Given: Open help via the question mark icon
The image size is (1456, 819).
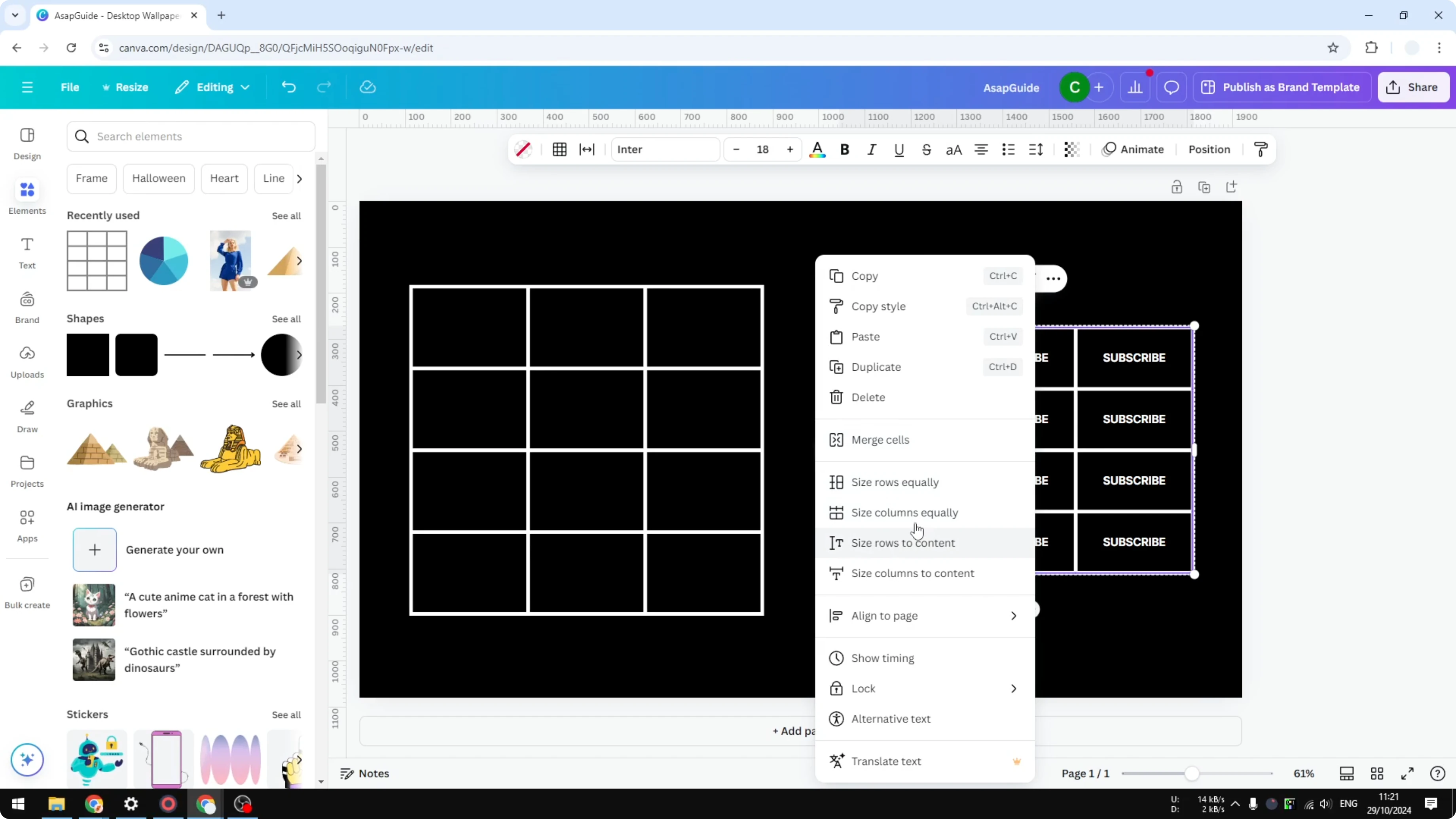Looking at the screenshot, I should click(x=1437, y=773).
